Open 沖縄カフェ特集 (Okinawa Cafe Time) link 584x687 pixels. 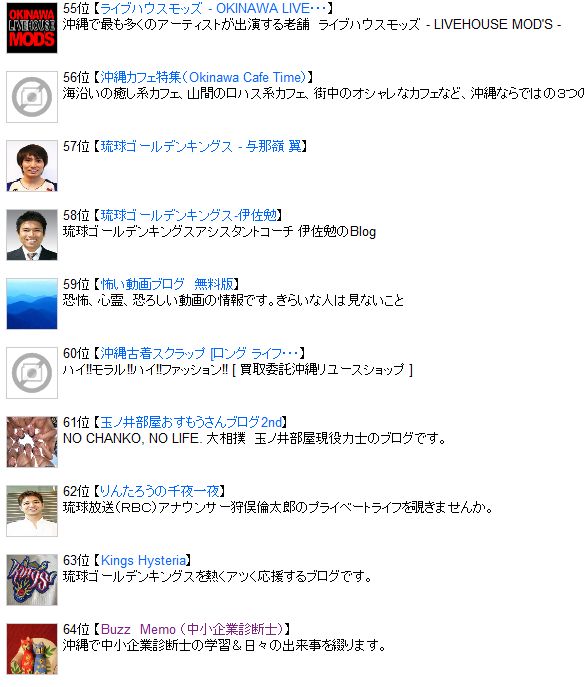pyautogui.click(x=203, y=77)
